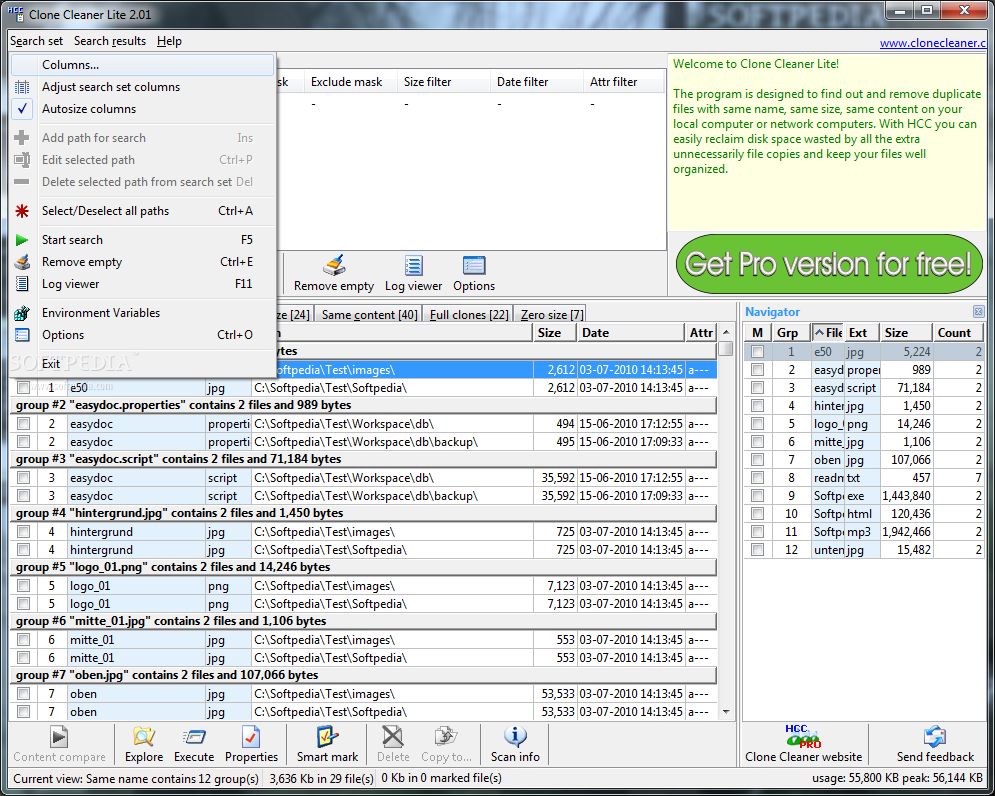The height and width of the screenshot is (796, 995).
Task: Close the Navigator panel with its corner icon
Action: [x=978, y=312]
